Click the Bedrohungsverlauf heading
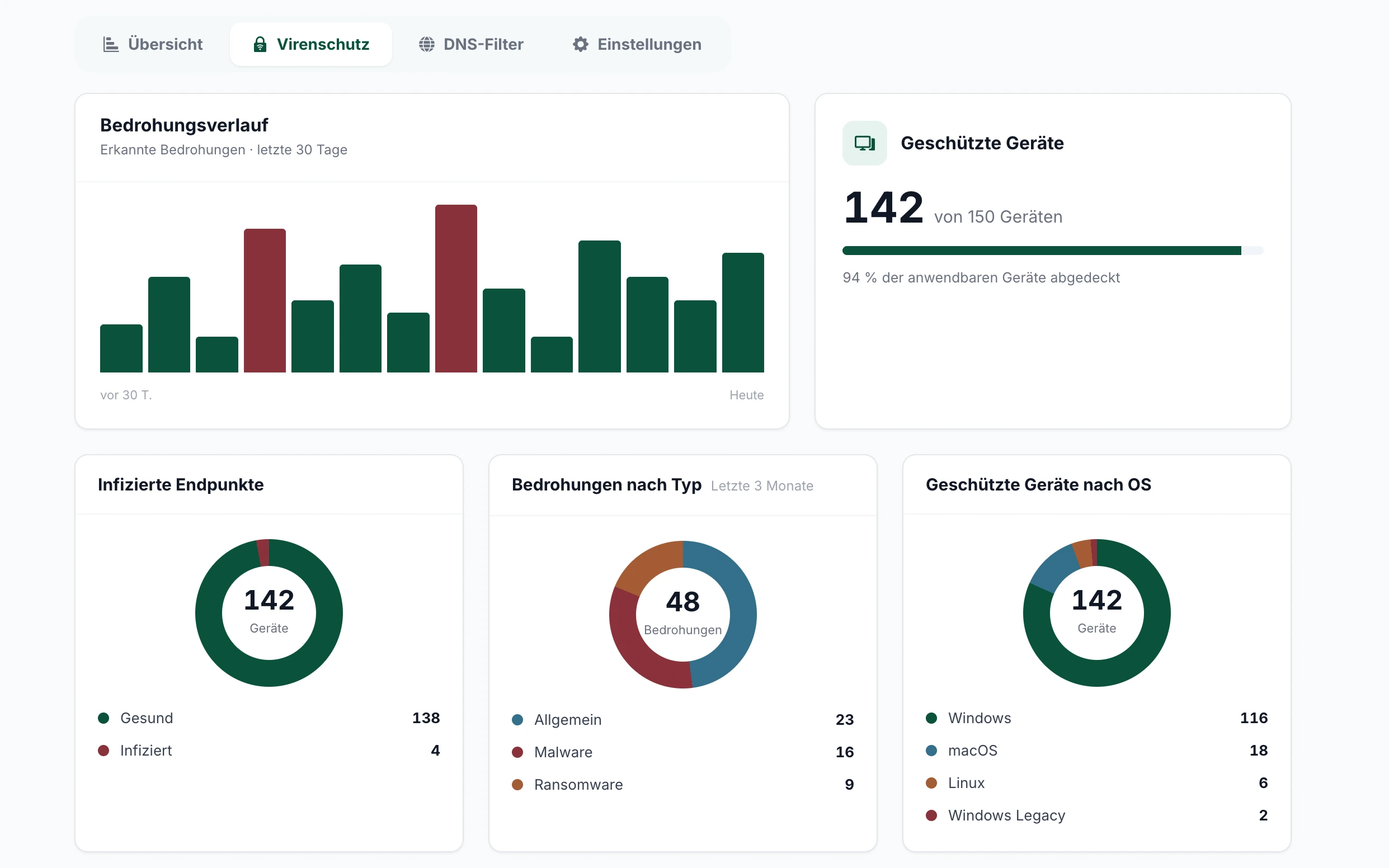The width and height of the screenshot is (1389, 868). pyautogui.click(x=183, y=125)
